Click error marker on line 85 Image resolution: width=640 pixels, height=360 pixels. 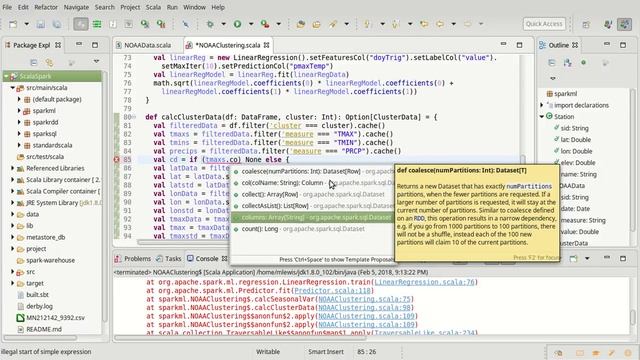pyautogui.click(x=117, y=160)
